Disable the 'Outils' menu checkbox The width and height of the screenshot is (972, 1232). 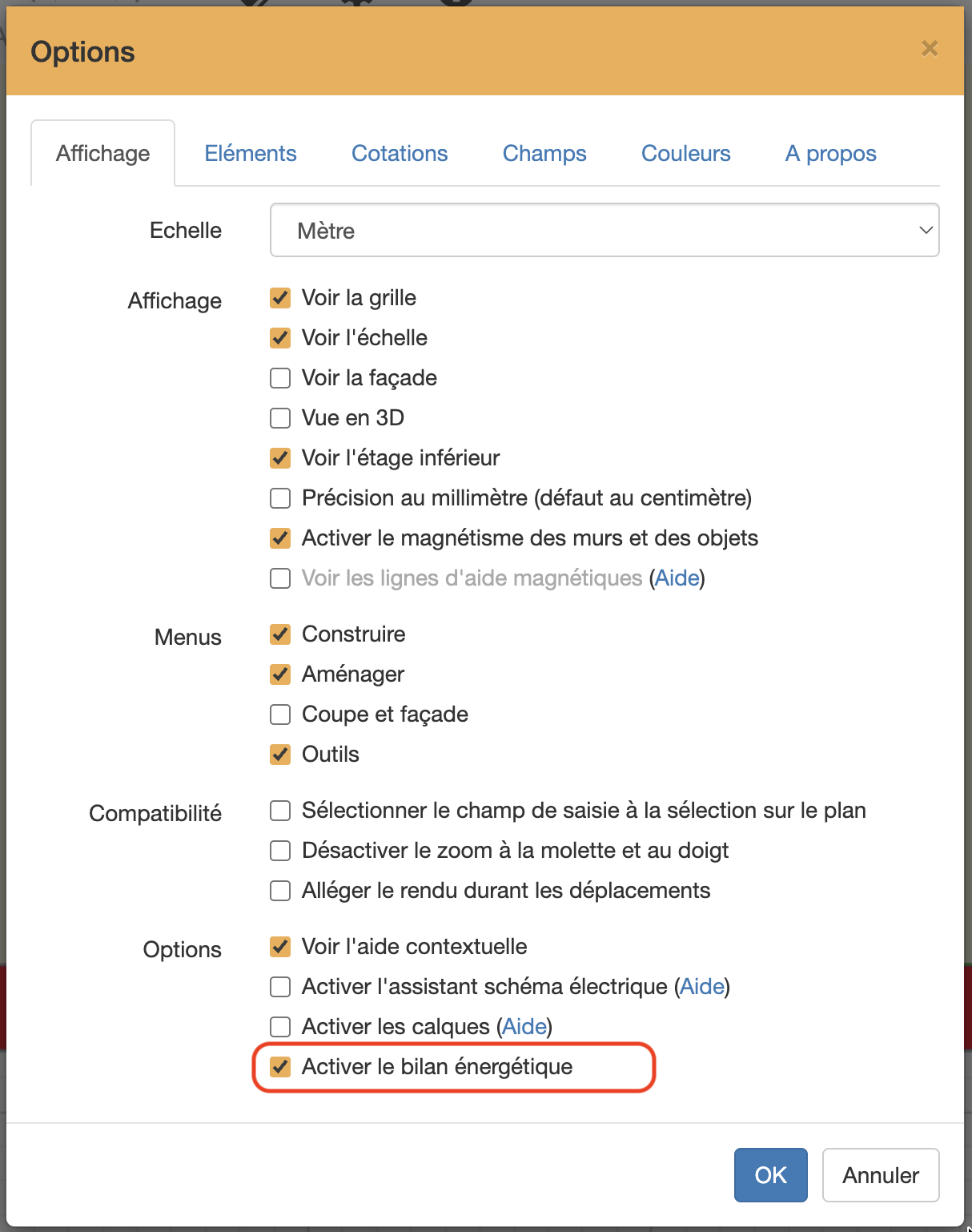coord(280,754)
